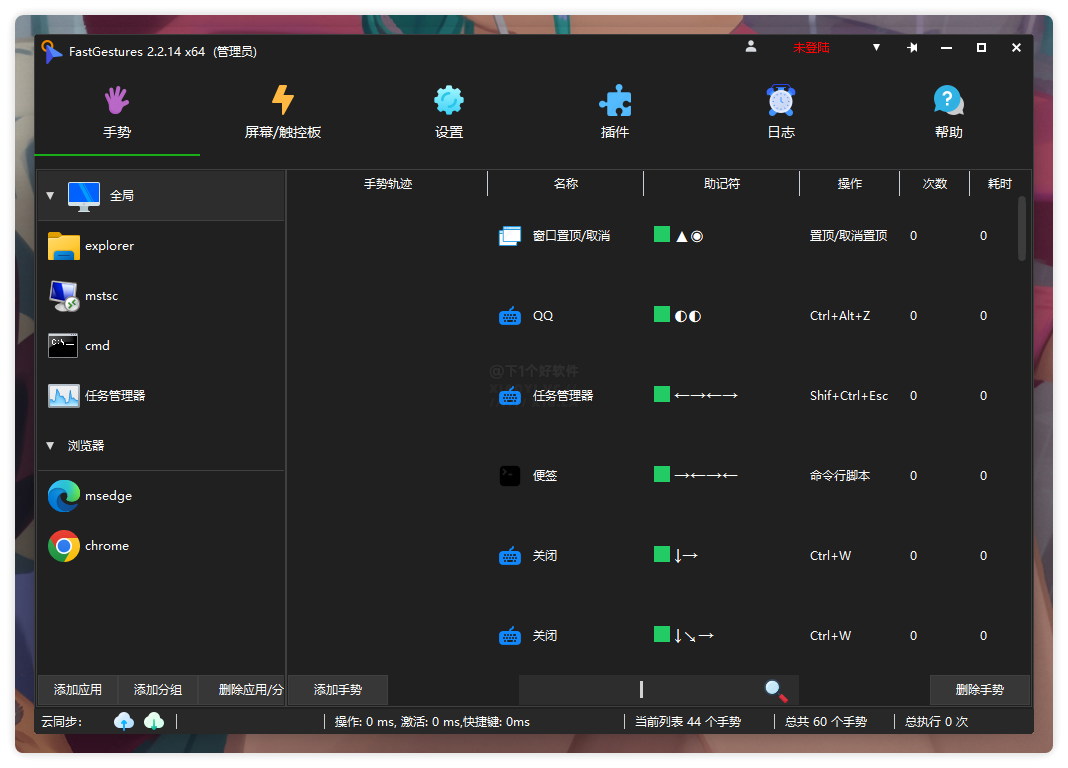The image size is (1068, 768).
Task: Click the 添加应用 button
Action: pos(78,690)
